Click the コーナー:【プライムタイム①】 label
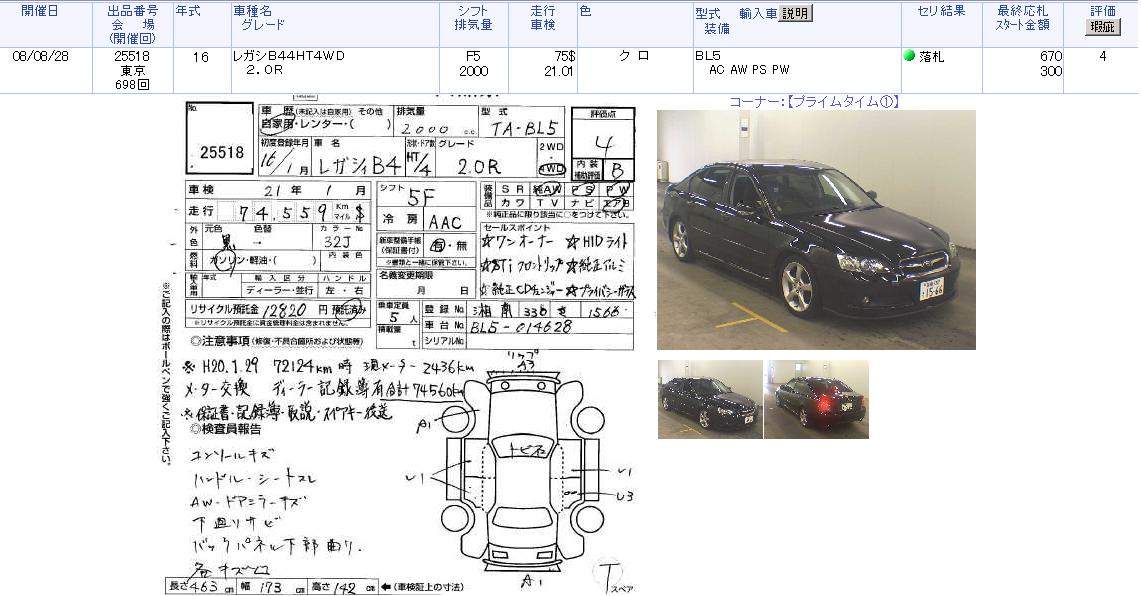Screen dimensions: 1141x596 [815, 102]
